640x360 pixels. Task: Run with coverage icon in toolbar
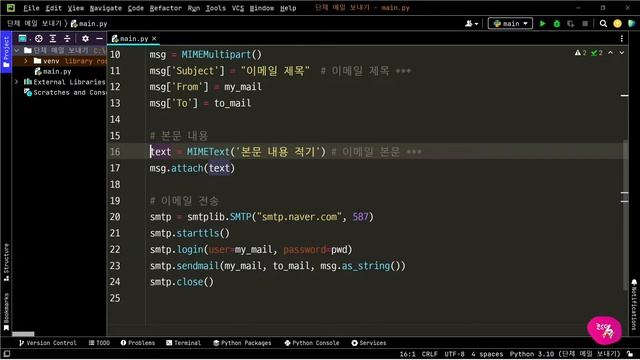coord(571,24)
